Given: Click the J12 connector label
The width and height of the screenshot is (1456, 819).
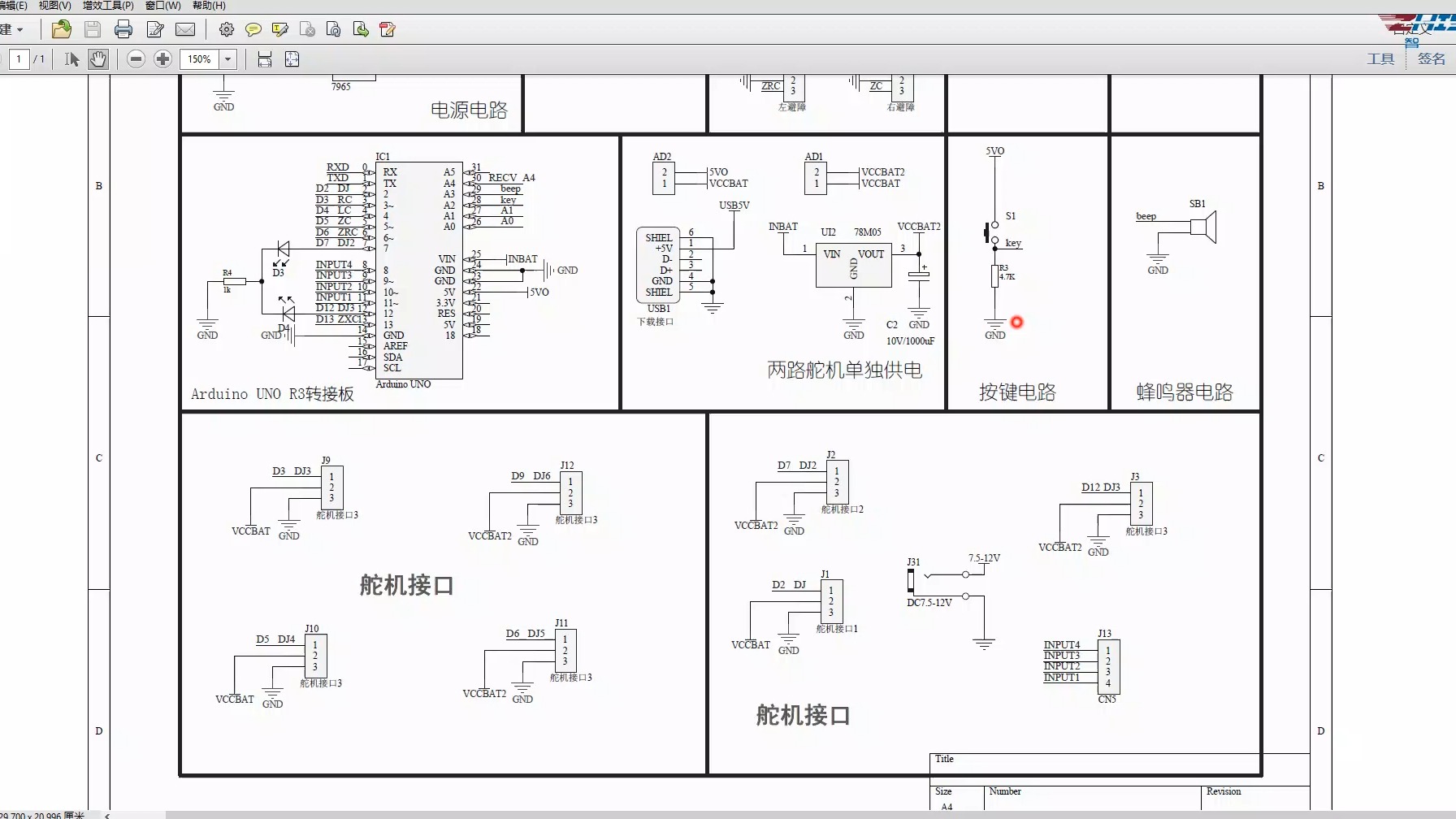Looking at the screenshot, I should coord(567,466).
